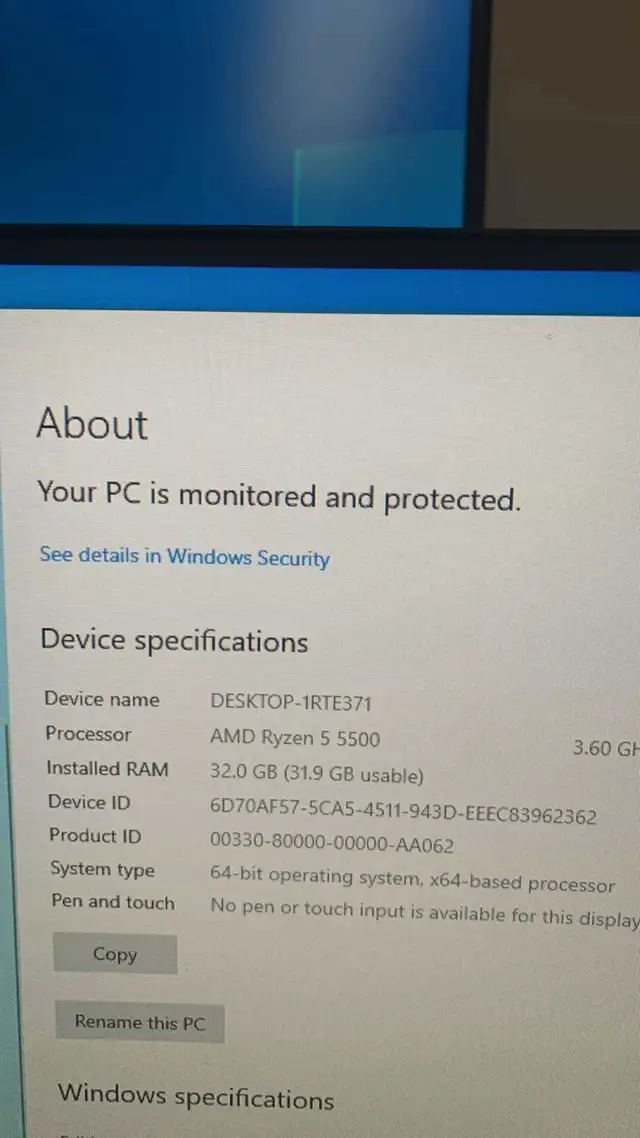Screen dimensions: 640x1138
Task: Click the Device specifications heading
Action: pos(174,641)
